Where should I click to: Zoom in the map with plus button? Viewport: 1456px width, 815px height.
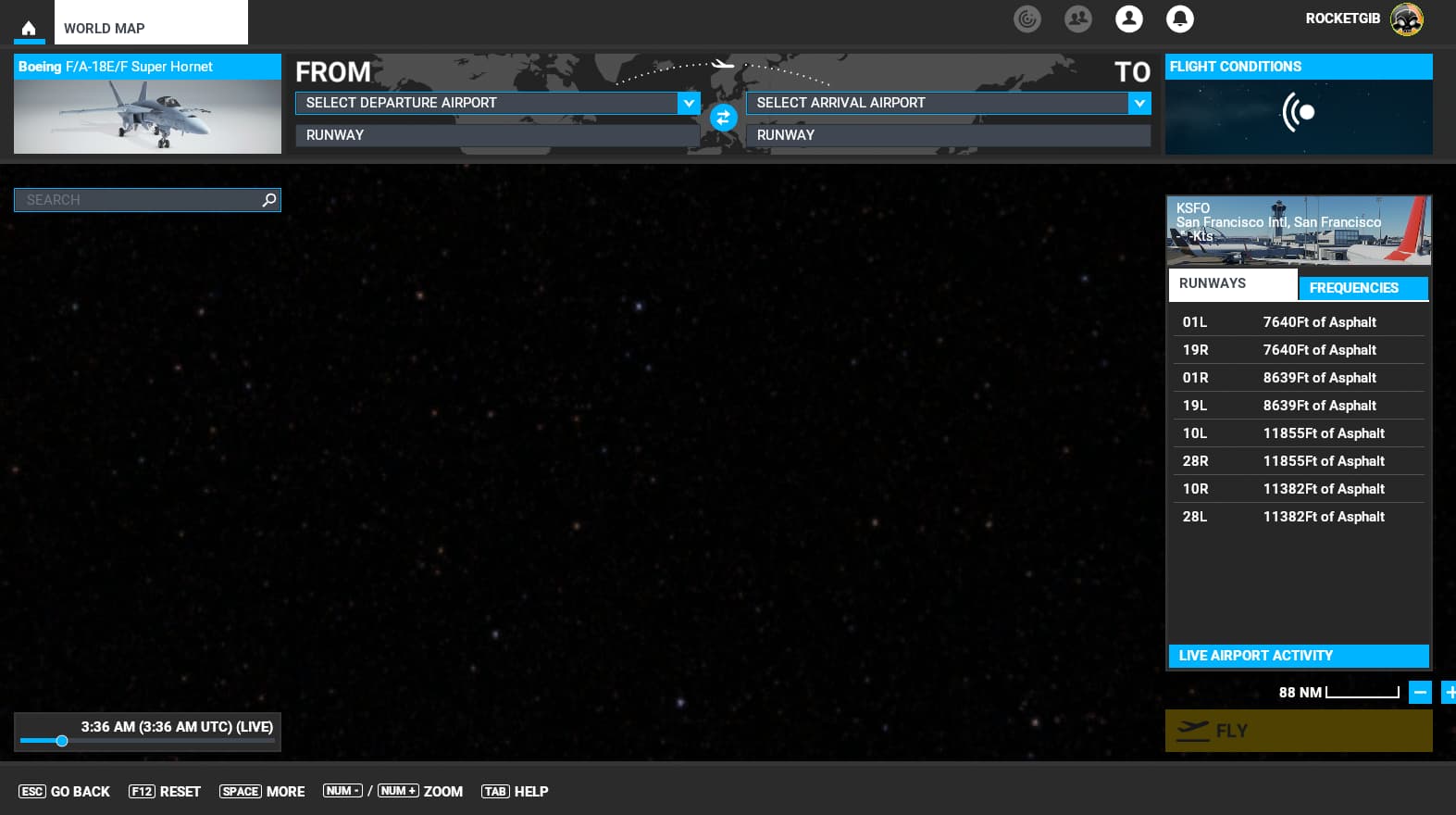(x=1450, y=692)
